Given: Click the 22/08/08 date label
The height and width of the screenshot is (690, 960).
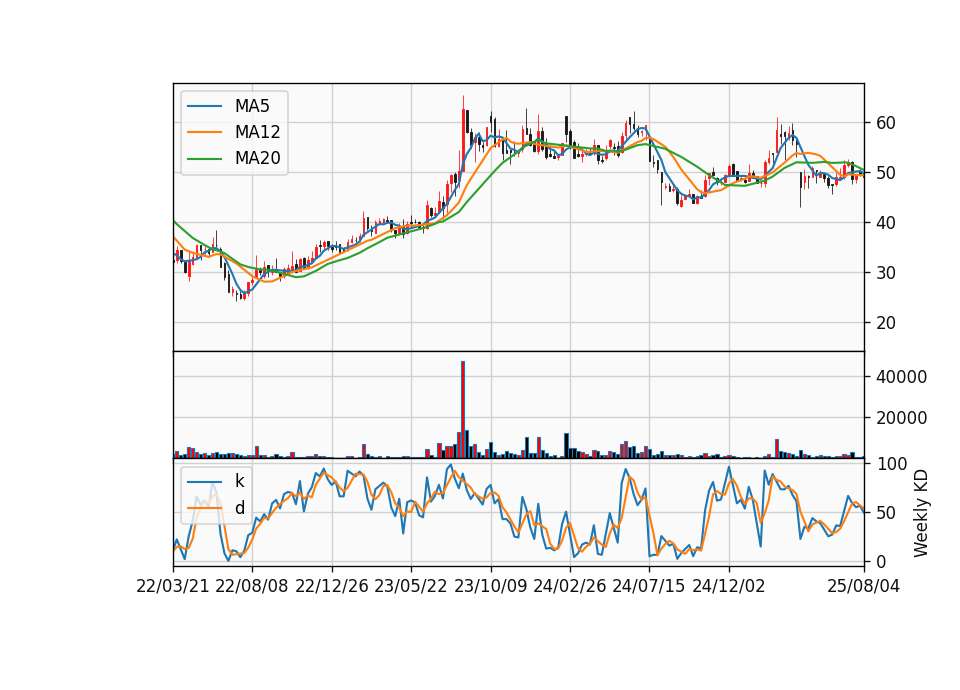Looking at the screenshot, I should (x=252, y=586).
